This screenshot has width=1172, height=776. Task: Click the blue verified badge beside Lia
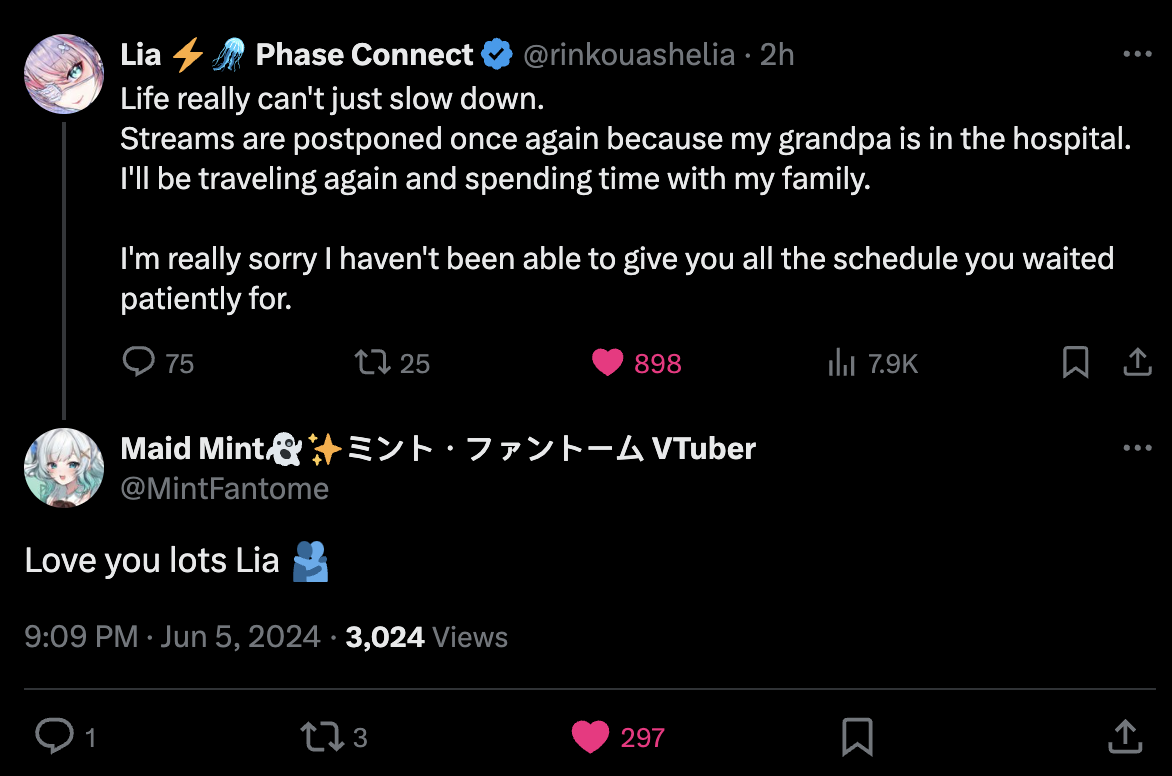(x=497, y=55)
